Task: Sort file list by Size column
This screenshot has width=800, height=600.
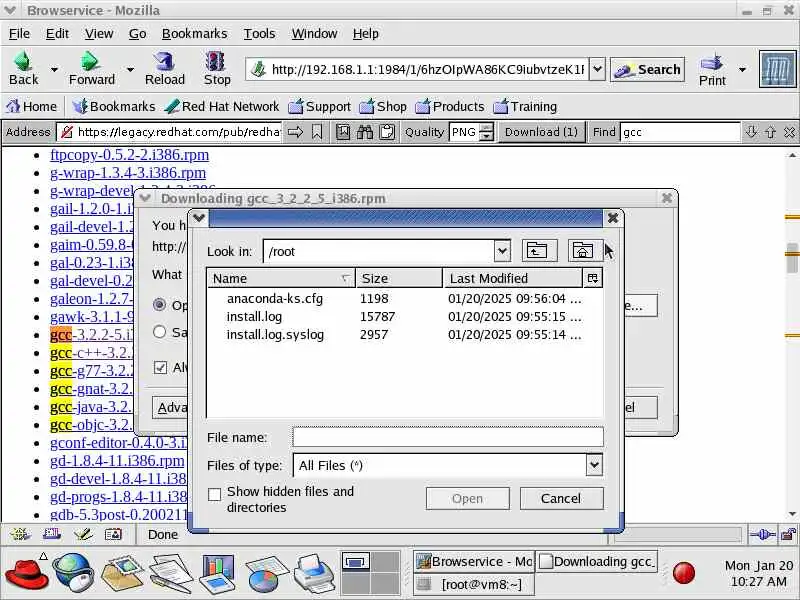Action: 399,278
